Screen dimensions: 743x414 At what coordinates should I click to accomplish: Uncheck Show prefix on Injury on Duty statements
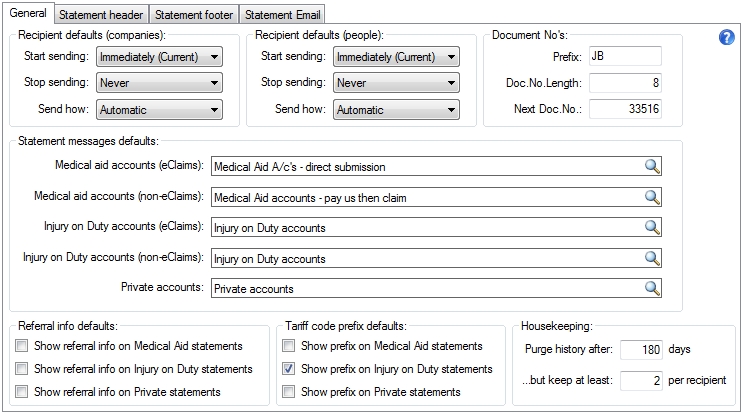coord(289,369)
